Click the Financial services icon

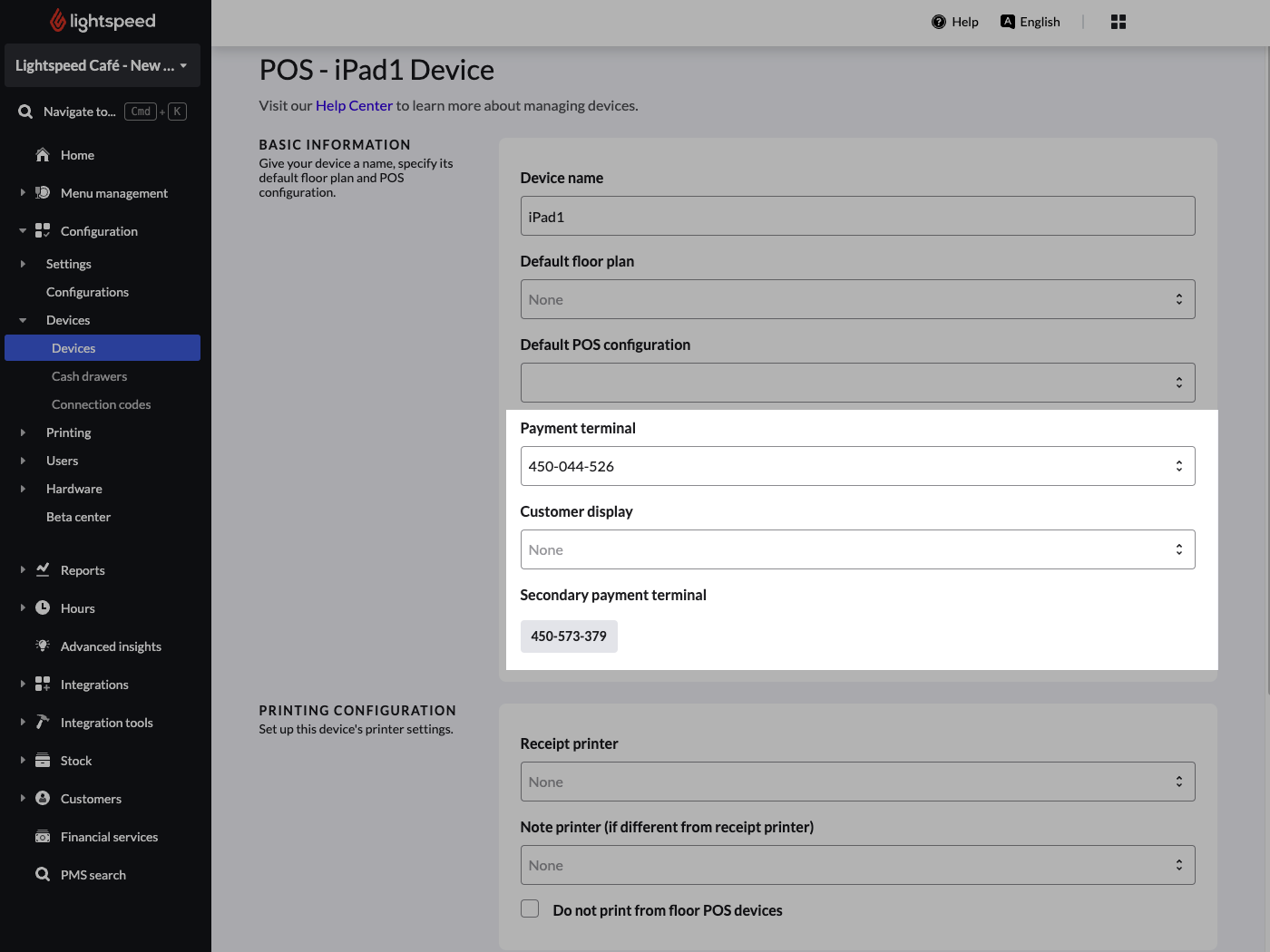point(43,836)
